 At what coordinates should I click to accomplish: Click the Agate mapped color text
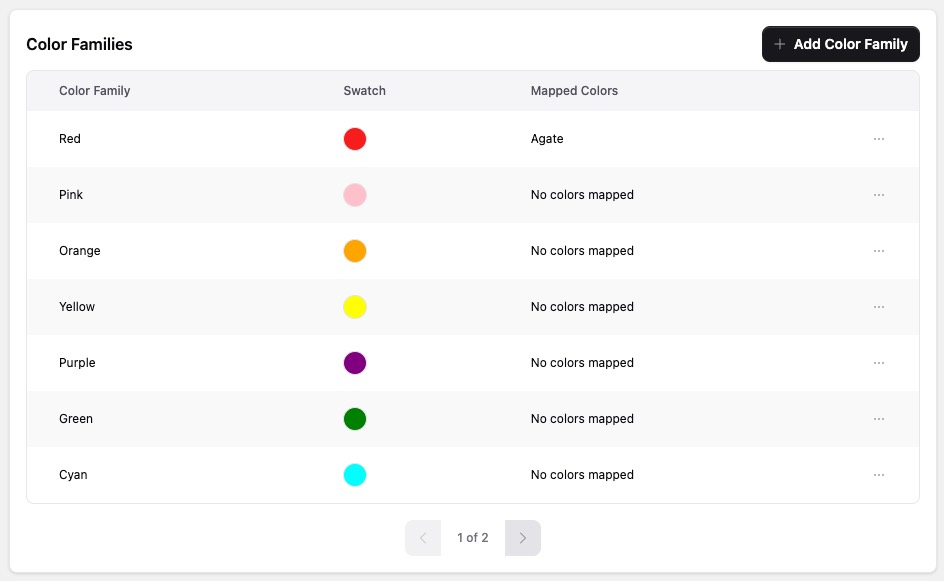[x=547, y=139]
